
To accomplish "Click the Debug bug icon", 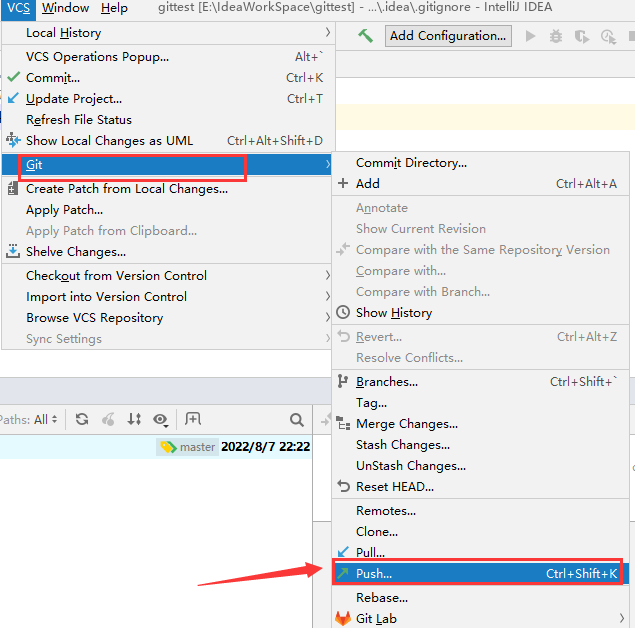I will point(556,36).
